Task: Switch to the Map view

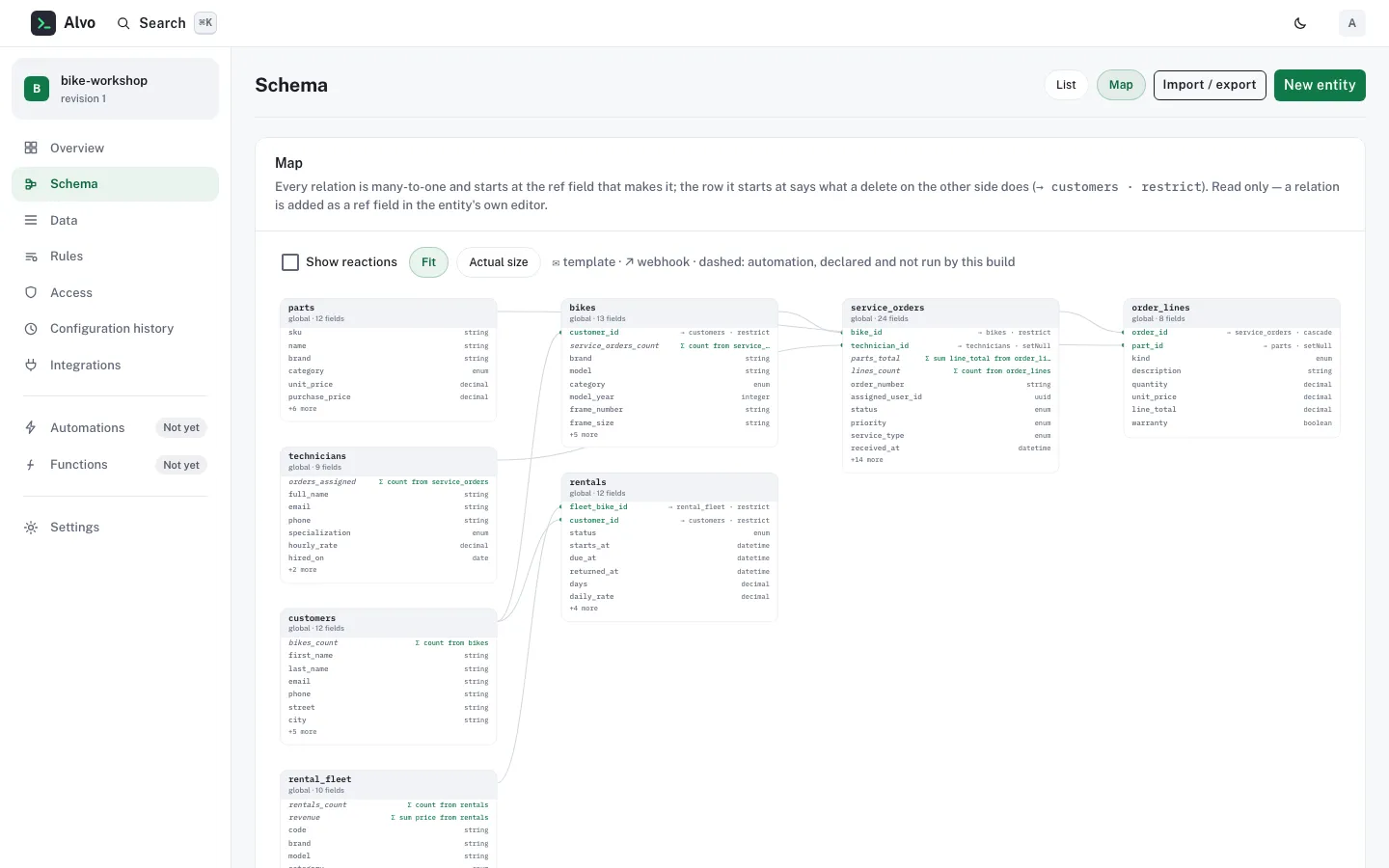Action: (1121, 85)
